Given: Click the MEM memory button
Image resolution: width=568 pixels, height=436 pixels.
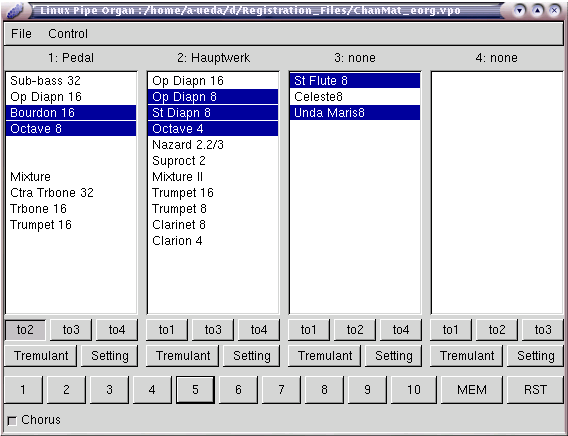Looking at the screenshot, I should tap(472, 390).
